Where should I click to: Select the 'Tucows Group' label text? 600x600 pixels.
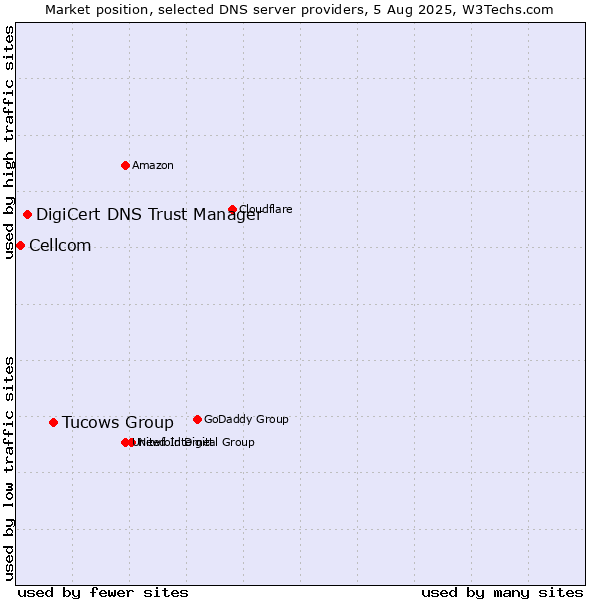(x=118, y=422)
